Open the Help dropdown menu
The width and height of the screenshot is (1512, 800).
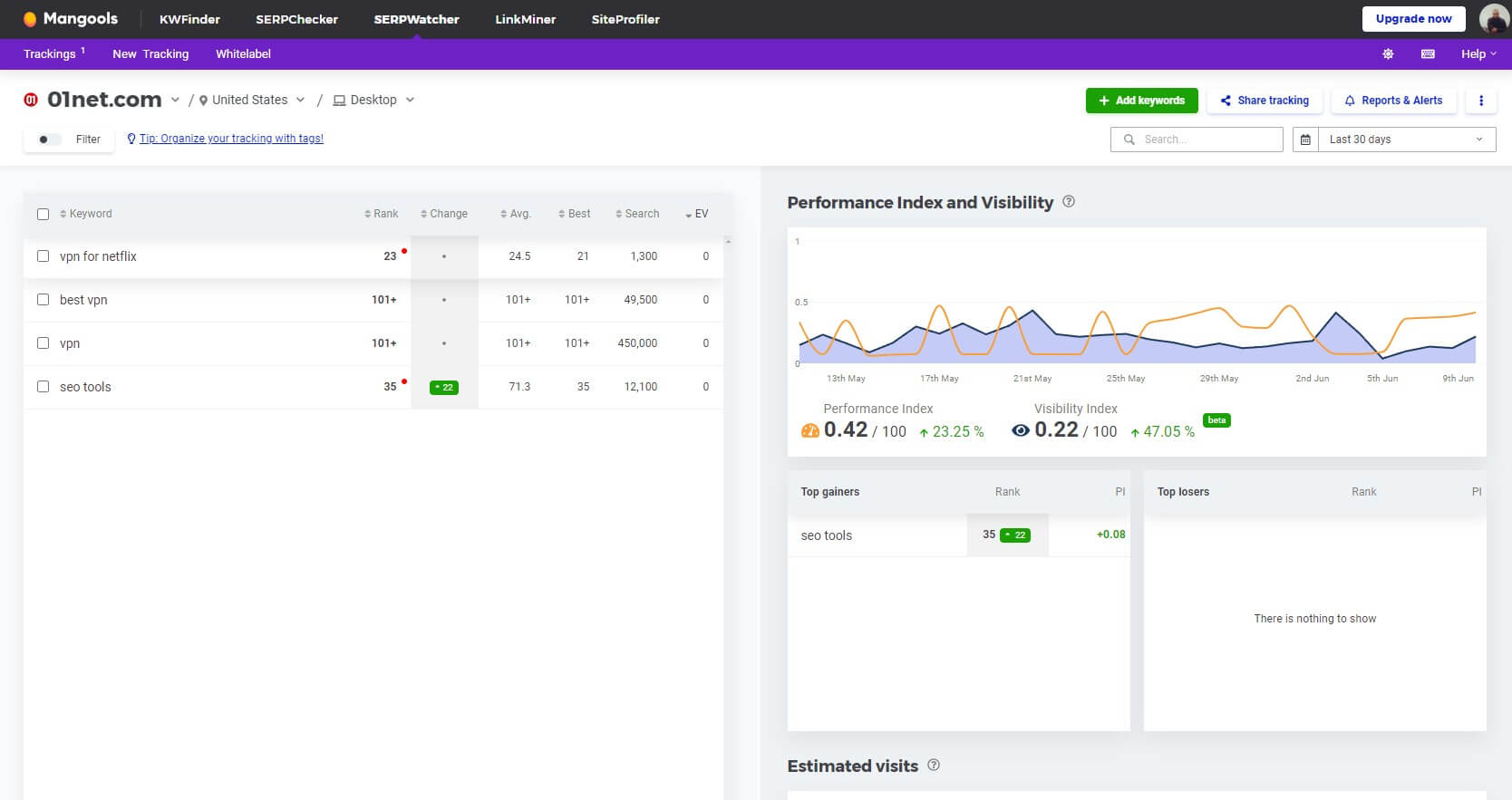point(1478,54)
